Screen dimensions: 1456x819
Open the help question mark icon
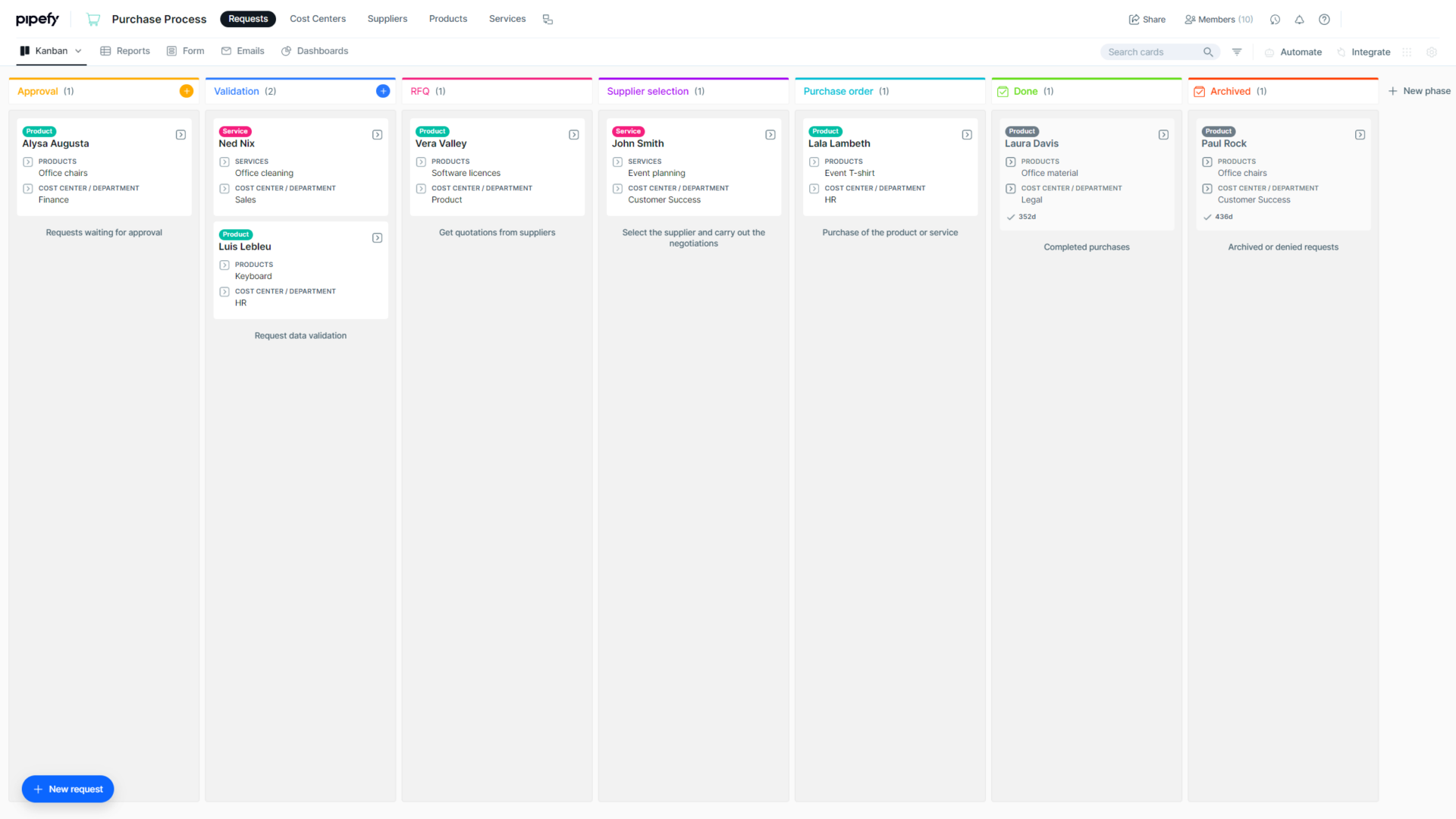pyautogui.click(x=1324, y=20)
